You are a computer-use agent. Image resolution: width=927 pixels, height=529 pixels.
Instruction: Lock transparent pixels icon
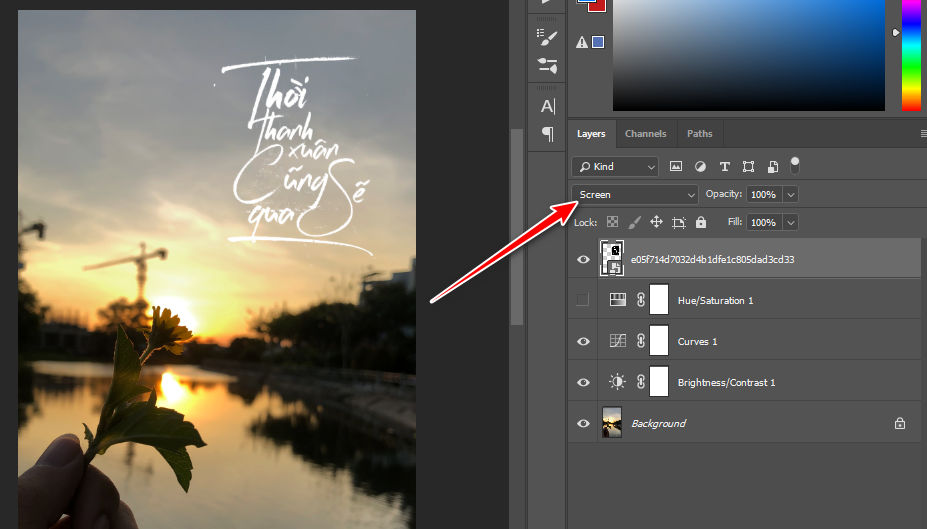(612, 222)
